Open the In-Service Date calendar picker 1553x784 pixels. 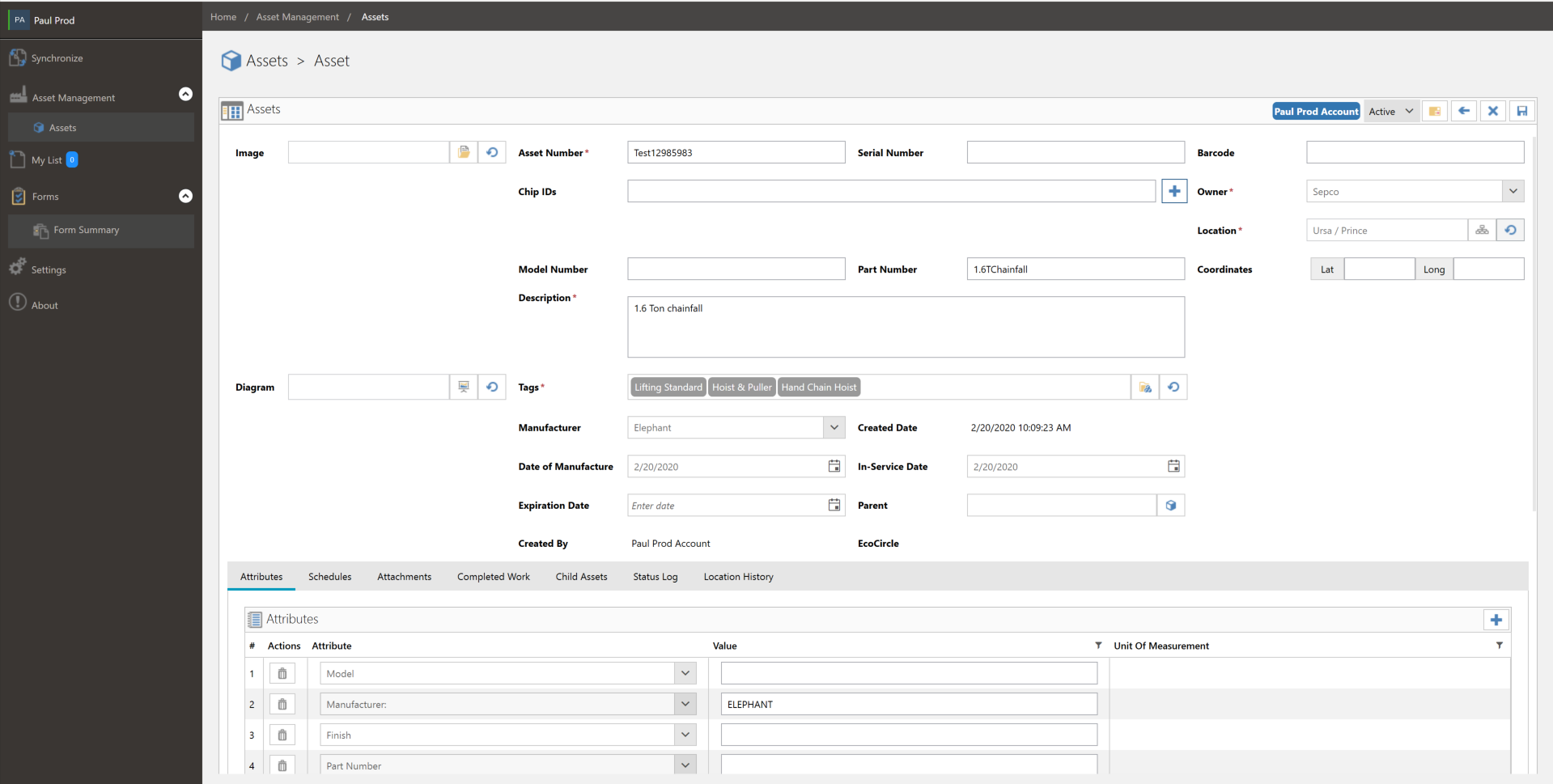(x=1173, y=467)
